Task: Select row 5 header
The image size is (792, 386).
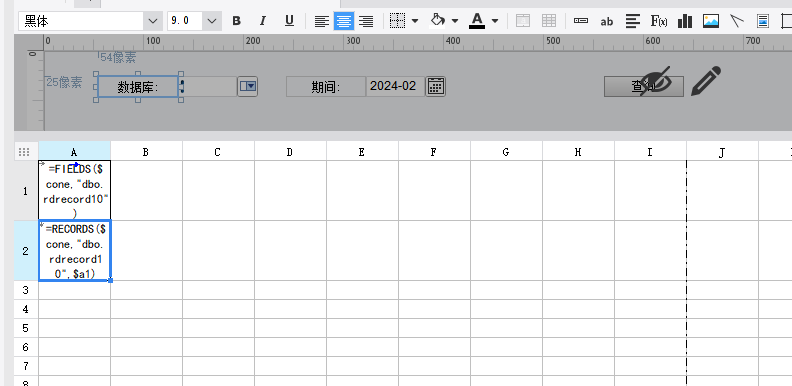Action: point(26,328)
